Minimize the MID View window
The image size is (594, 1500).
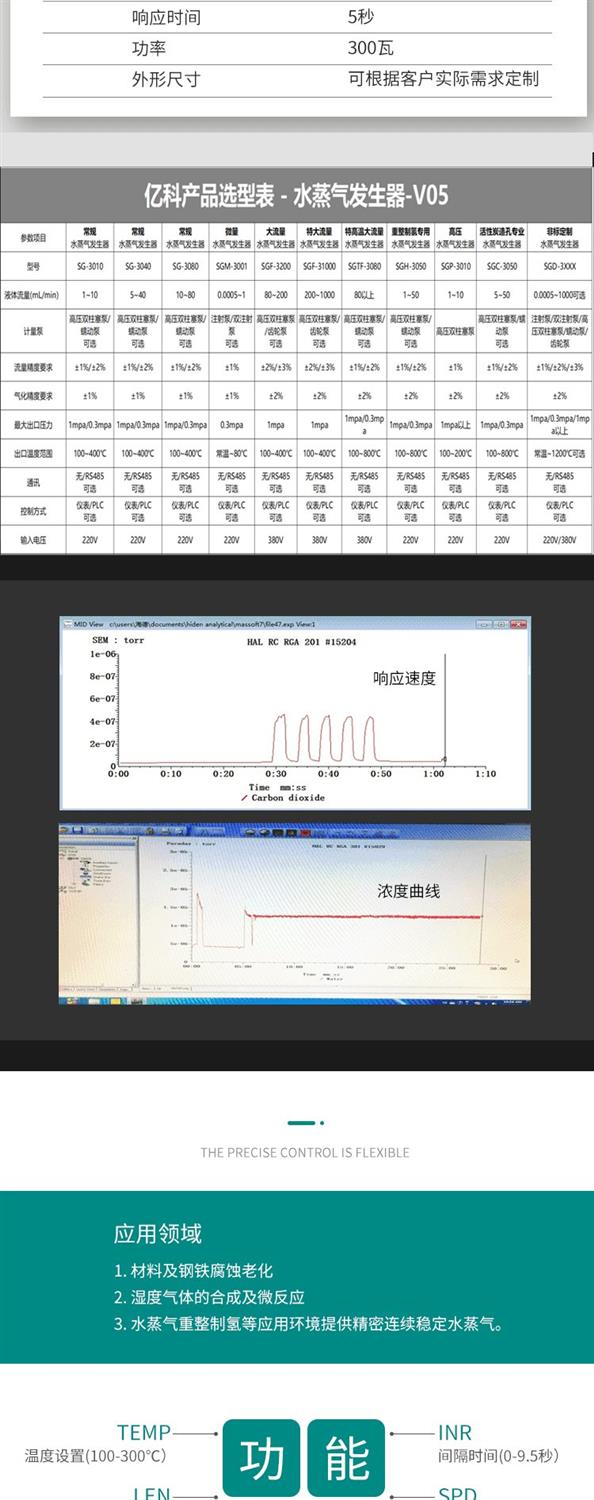point(484,624)
